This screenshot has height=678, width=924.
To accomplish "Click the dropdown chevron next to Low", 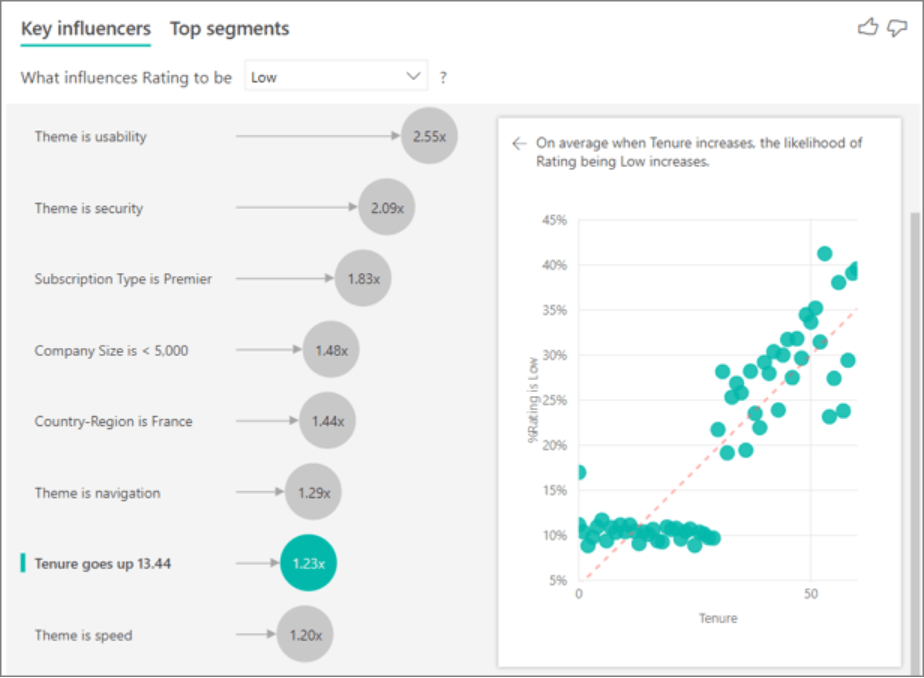I will (413, 76).
